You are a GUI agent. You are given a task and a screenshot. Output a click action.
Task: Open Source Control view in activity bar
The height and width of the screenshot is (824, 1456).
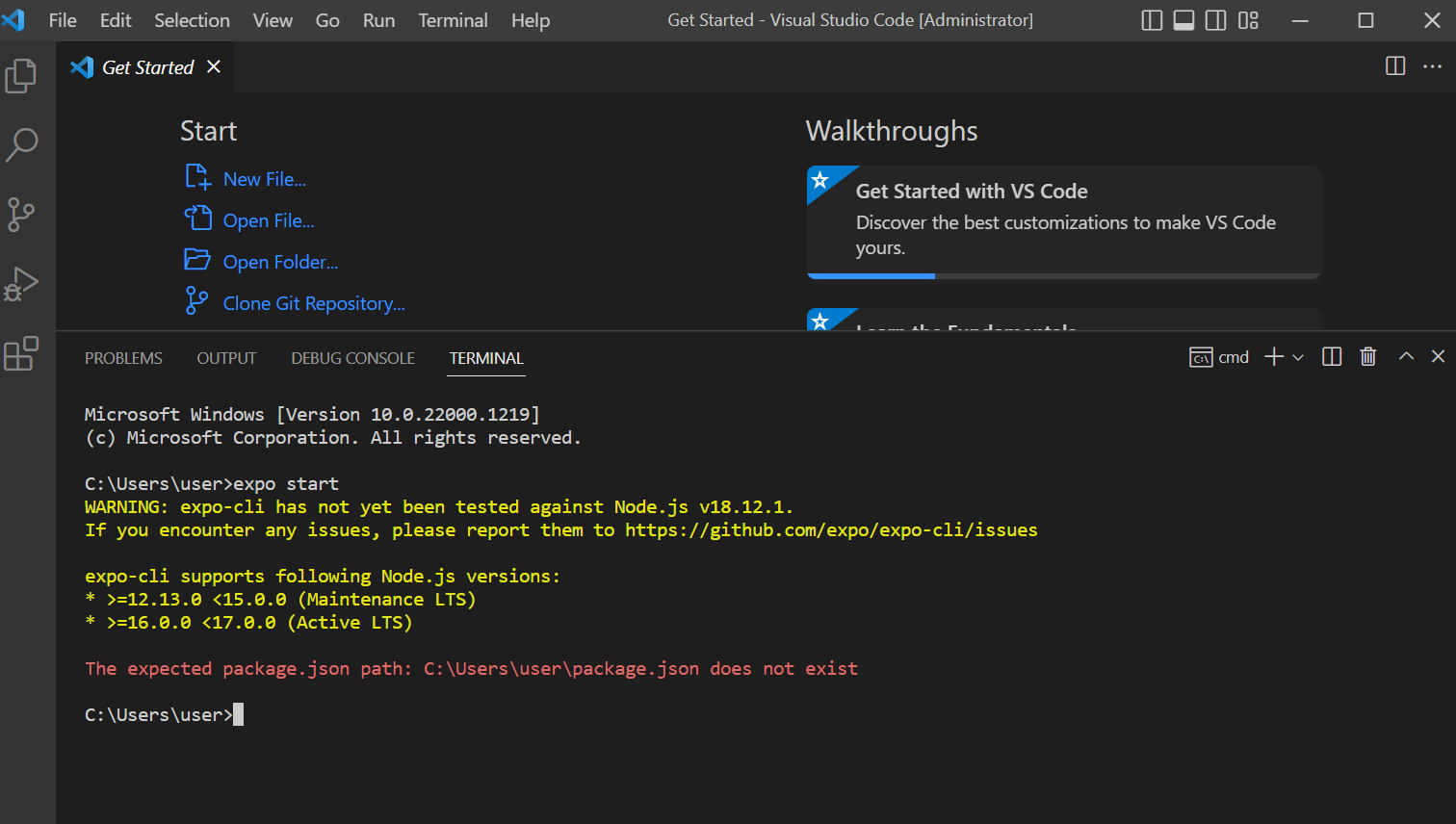click(21, 215)
